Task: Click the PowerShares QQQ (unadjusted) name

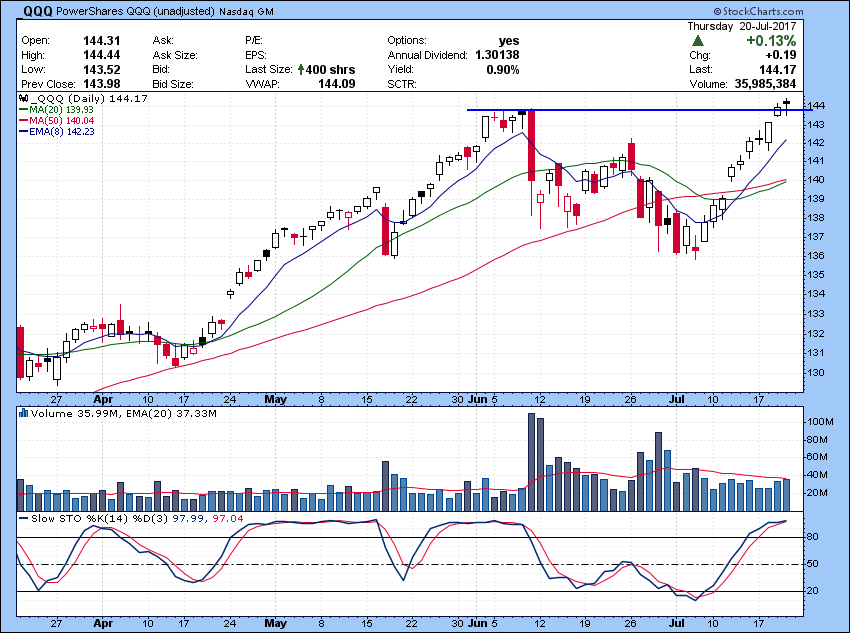Action: click(135, 11)
